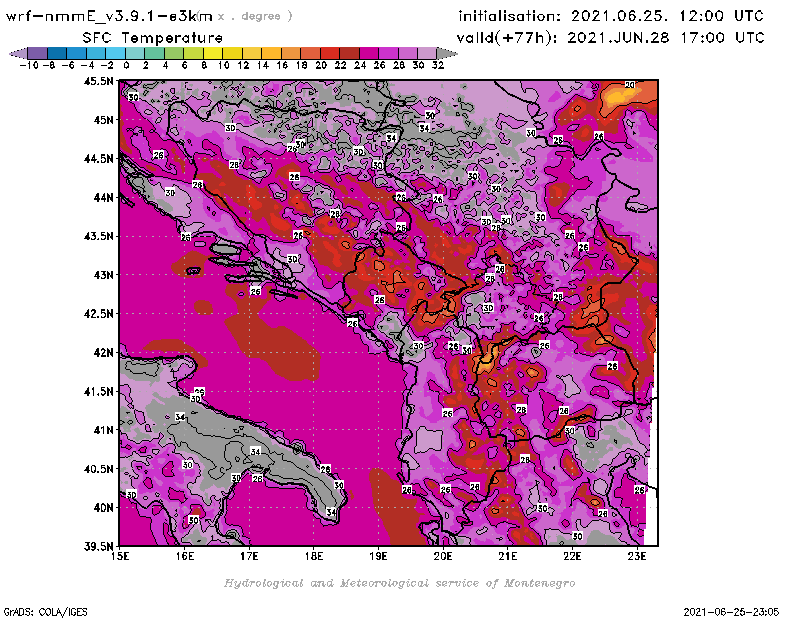Click the 34 contour label at map top center
This screenshot has height=618, width=800.
click(392, 137)
